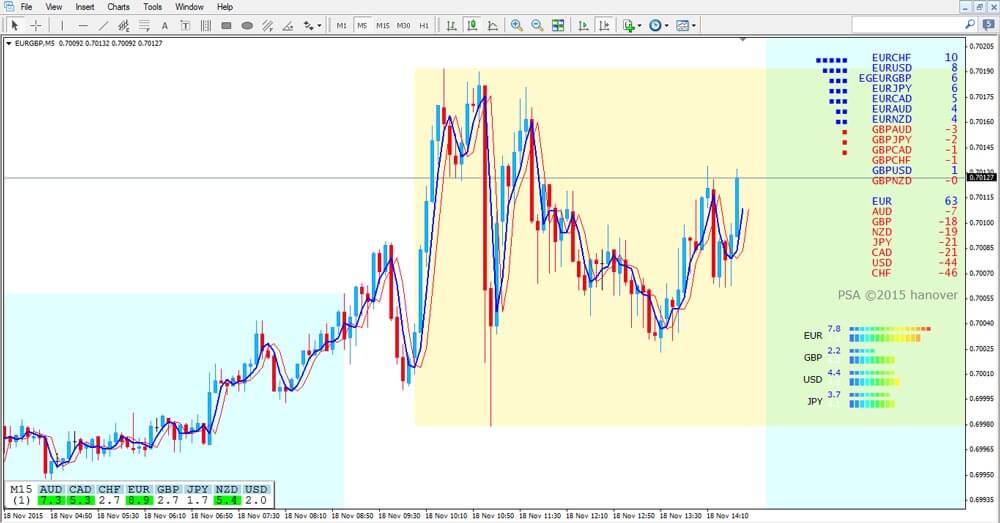
Task: Click the GBPUSD pair label
Action: [892, 170]
